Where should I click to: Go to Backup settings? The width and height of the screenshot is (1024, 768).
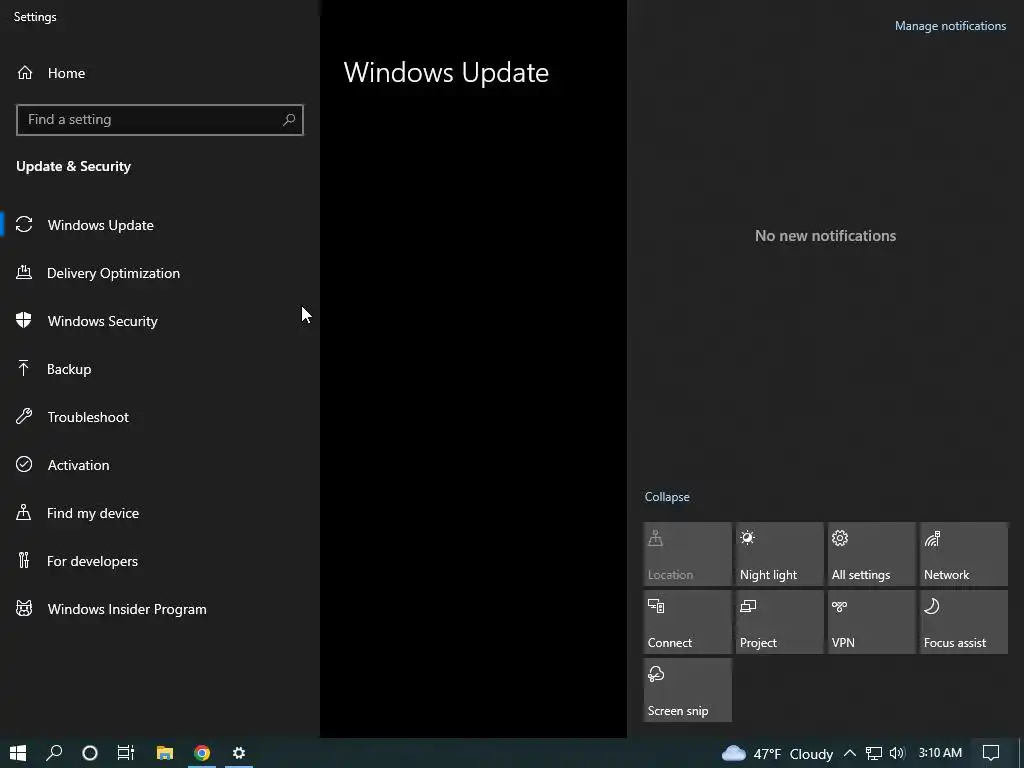point(159,369)
